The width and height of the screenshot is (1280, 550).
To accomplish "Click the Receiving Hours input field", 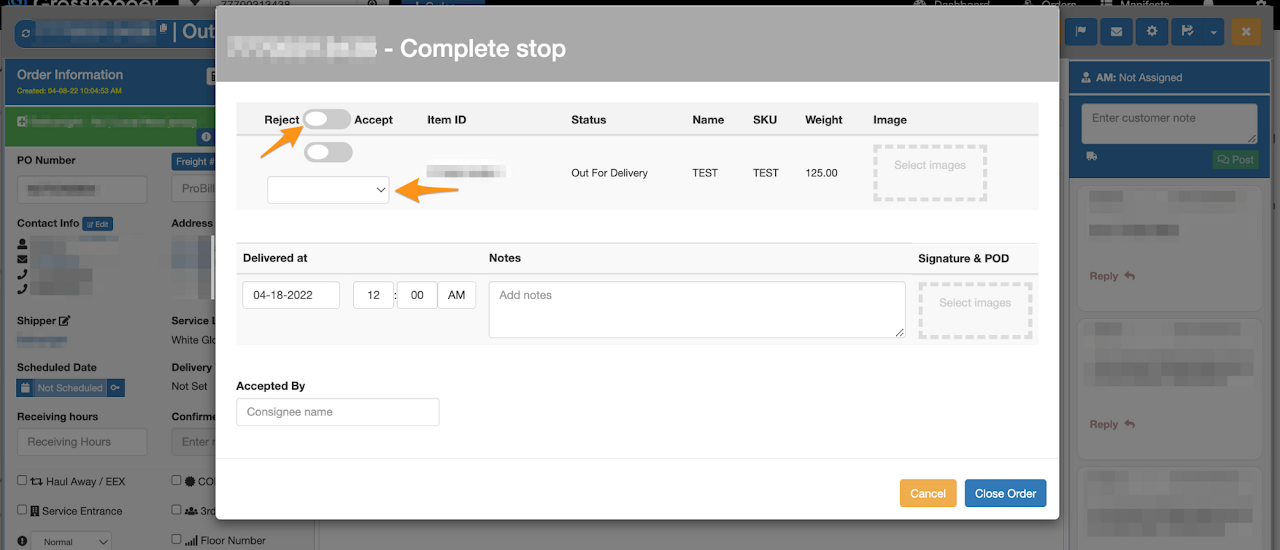I will (82, 442).
